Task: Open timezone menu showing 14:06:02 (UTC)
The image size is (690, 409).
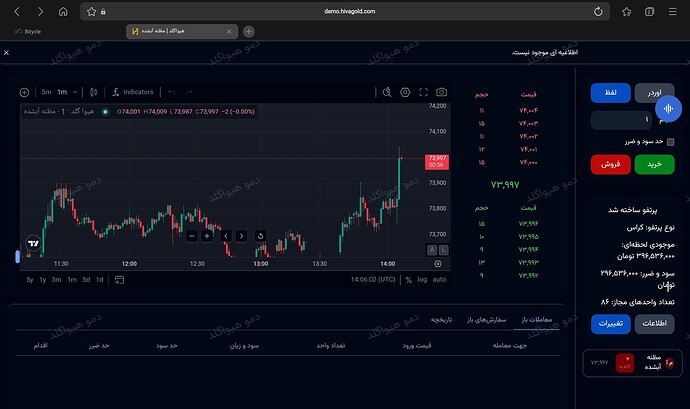Action: pos(373,280)
